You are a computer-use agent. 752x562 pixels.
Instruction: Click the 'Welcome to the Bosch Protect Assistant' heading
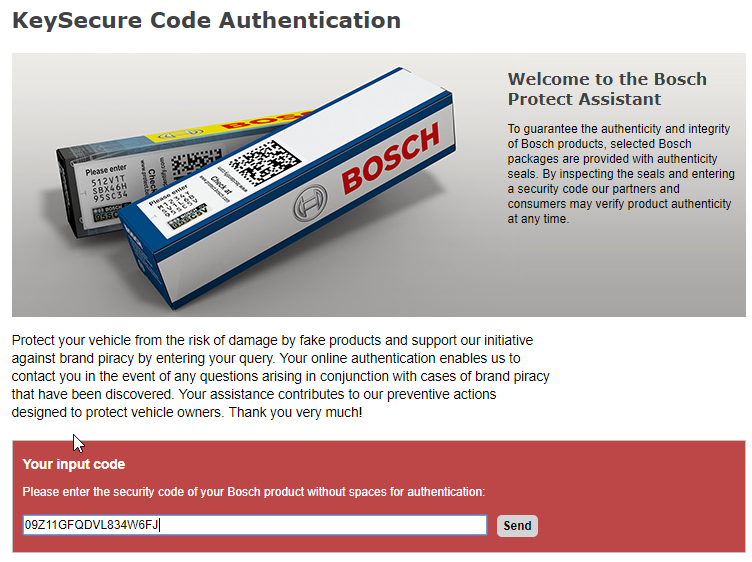[607, 89]
